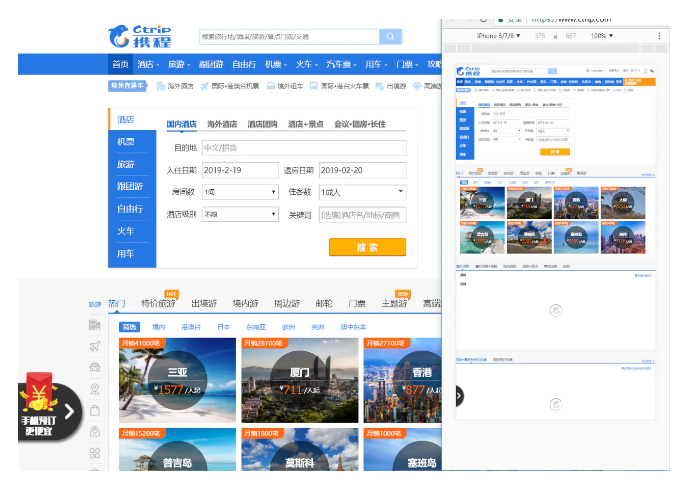The width and height of the screenshot is (688, 487).
Task: Select 机票 in the blue side menu
Action: [126, 142]
